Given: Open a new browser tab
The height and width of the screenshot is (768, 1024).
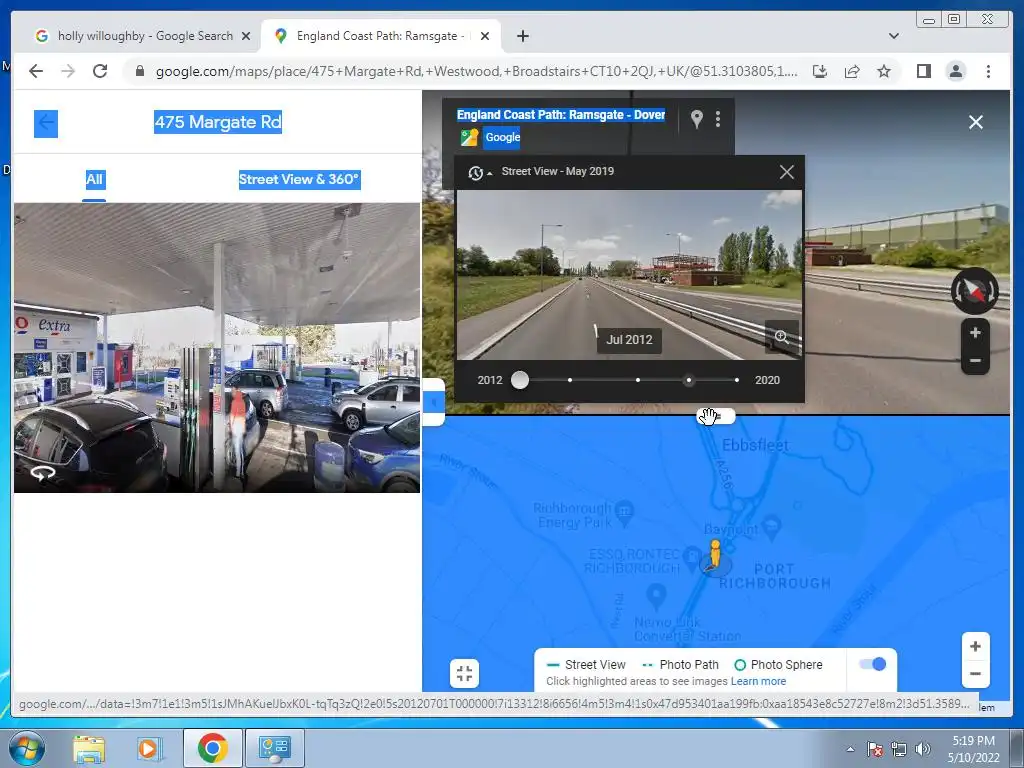Looking at the screenshot, I should [x=522, y=36].
